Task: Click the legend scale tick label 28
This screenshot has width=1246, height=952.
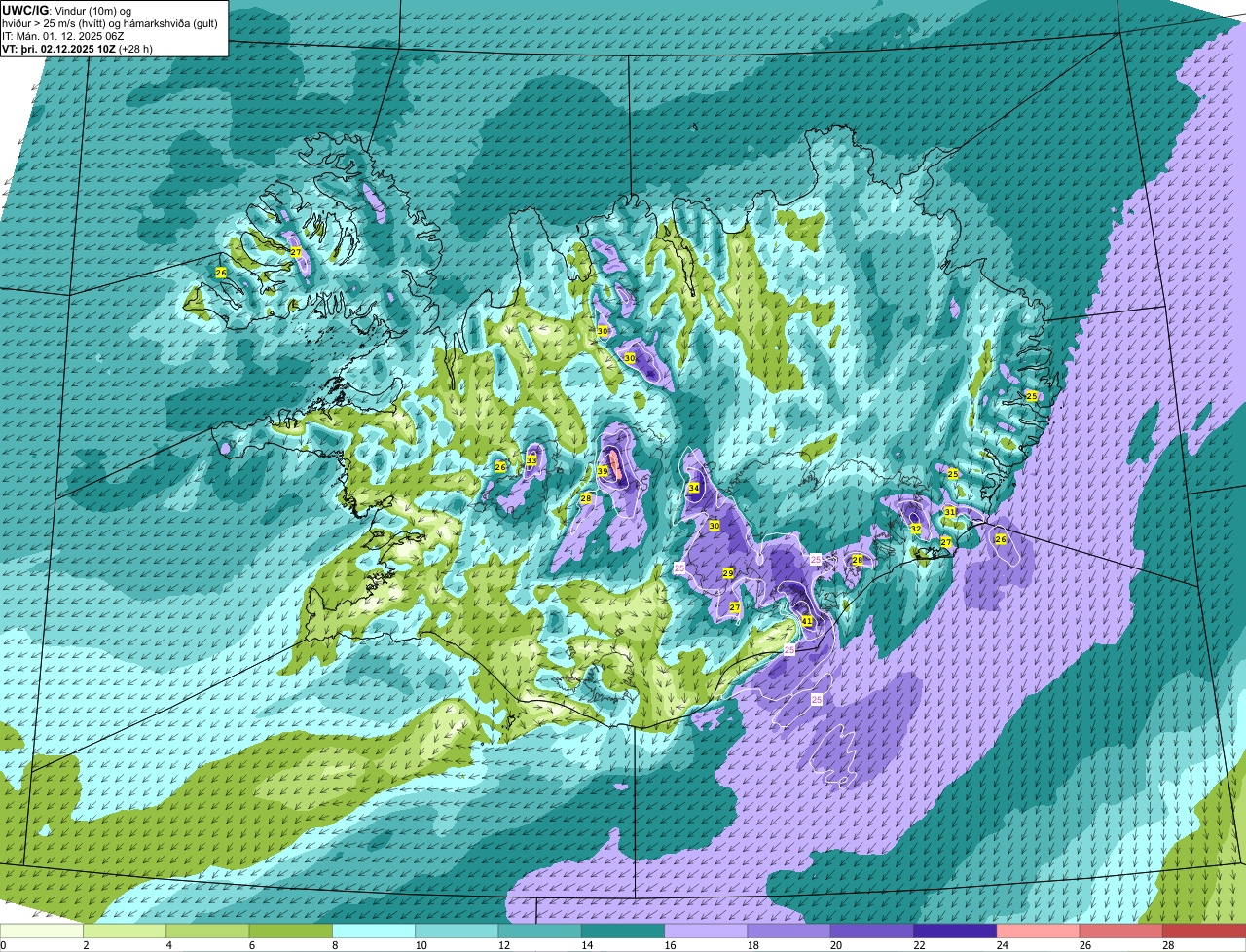Action: click(x=1167, y=945)
